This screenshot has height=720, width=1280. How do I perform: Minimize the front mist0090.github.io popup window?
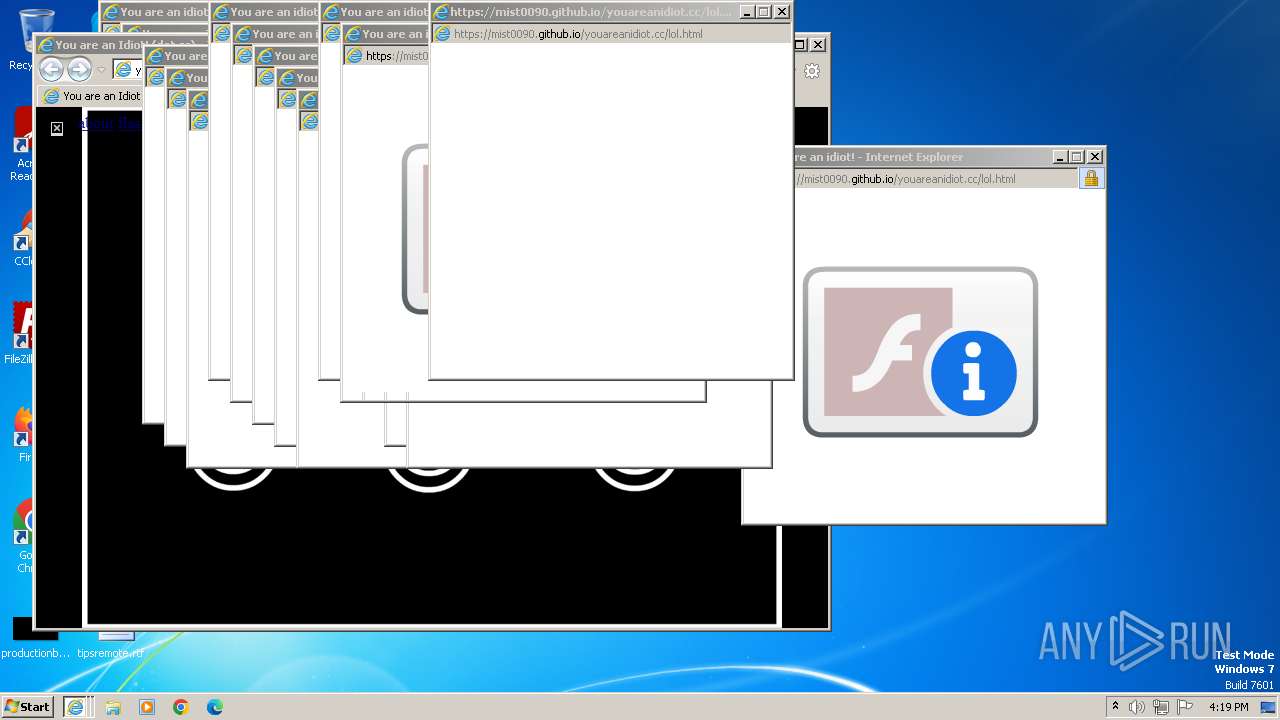point(747,12)
